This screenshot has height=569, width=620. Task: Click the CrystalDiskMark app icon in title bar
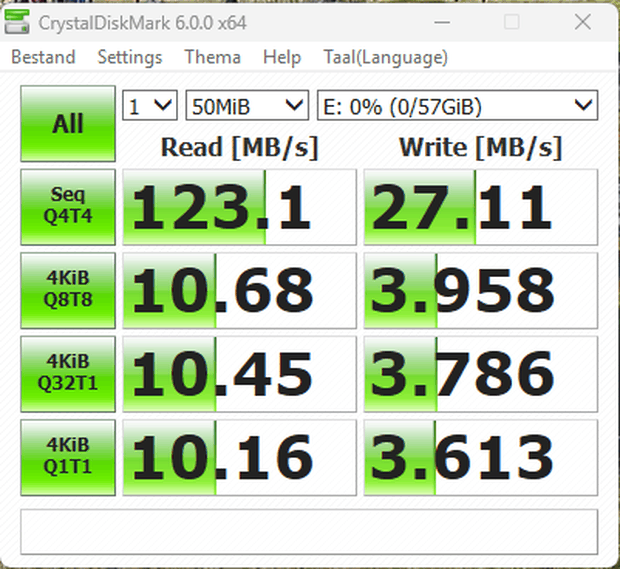pos(17,22)
